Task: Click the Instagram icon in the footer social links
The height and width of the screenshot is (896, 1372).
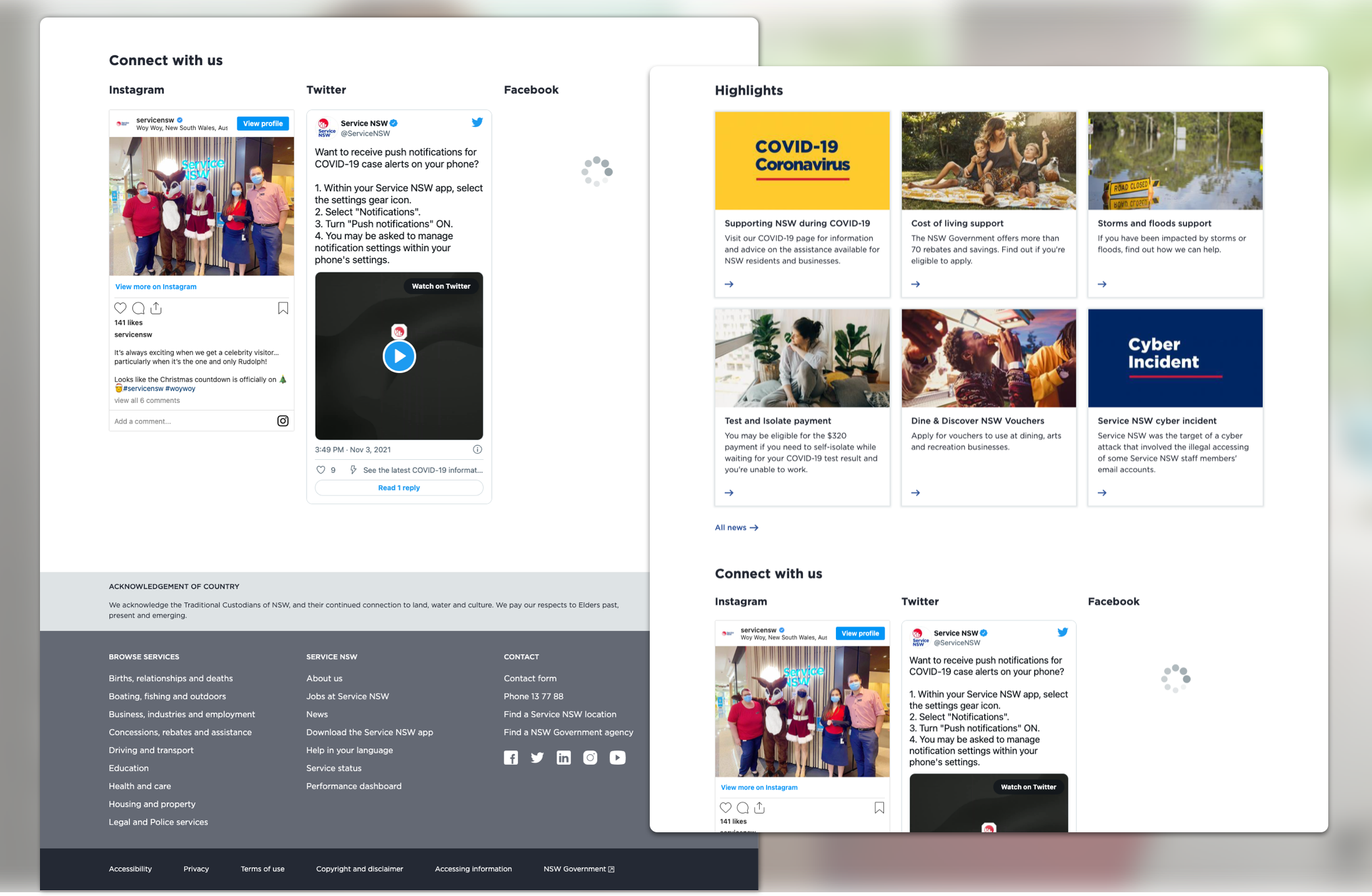Action: pyautogui.click(x=590, y=757)
